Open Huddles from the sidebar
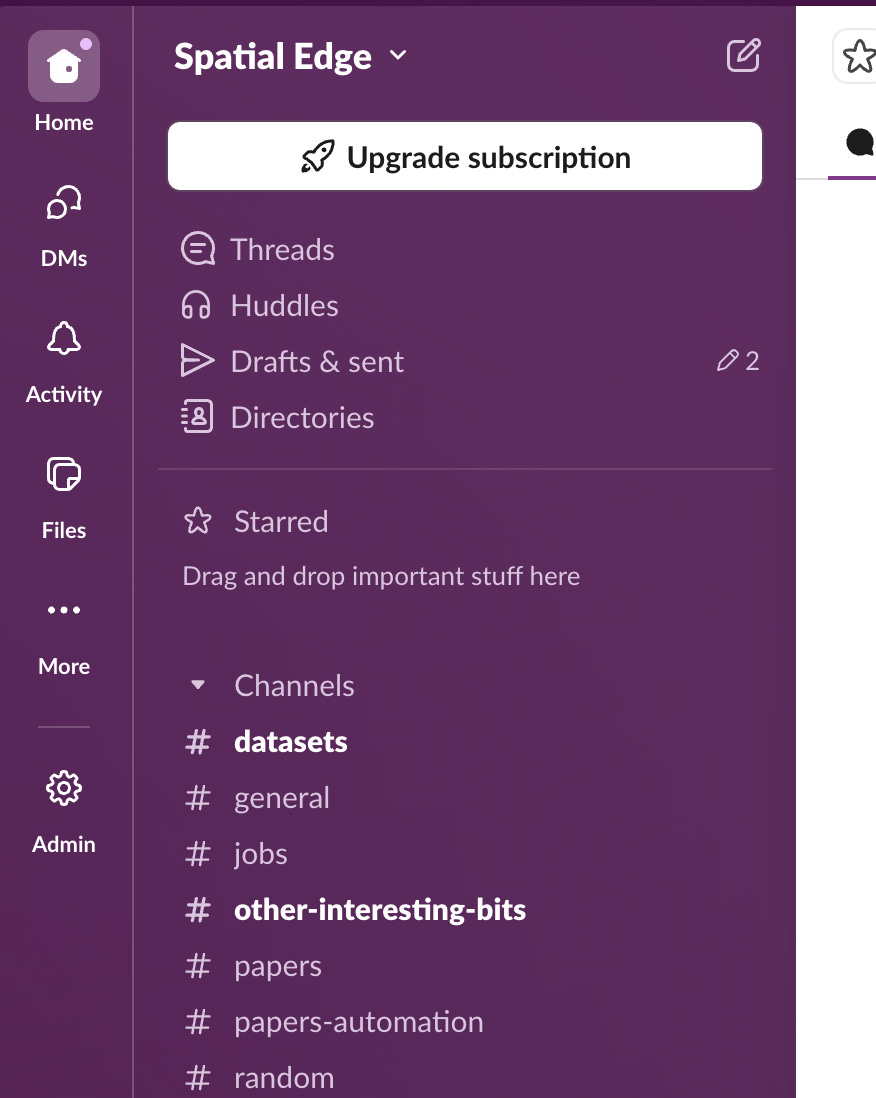876x1098 pixels. [285, 305]
